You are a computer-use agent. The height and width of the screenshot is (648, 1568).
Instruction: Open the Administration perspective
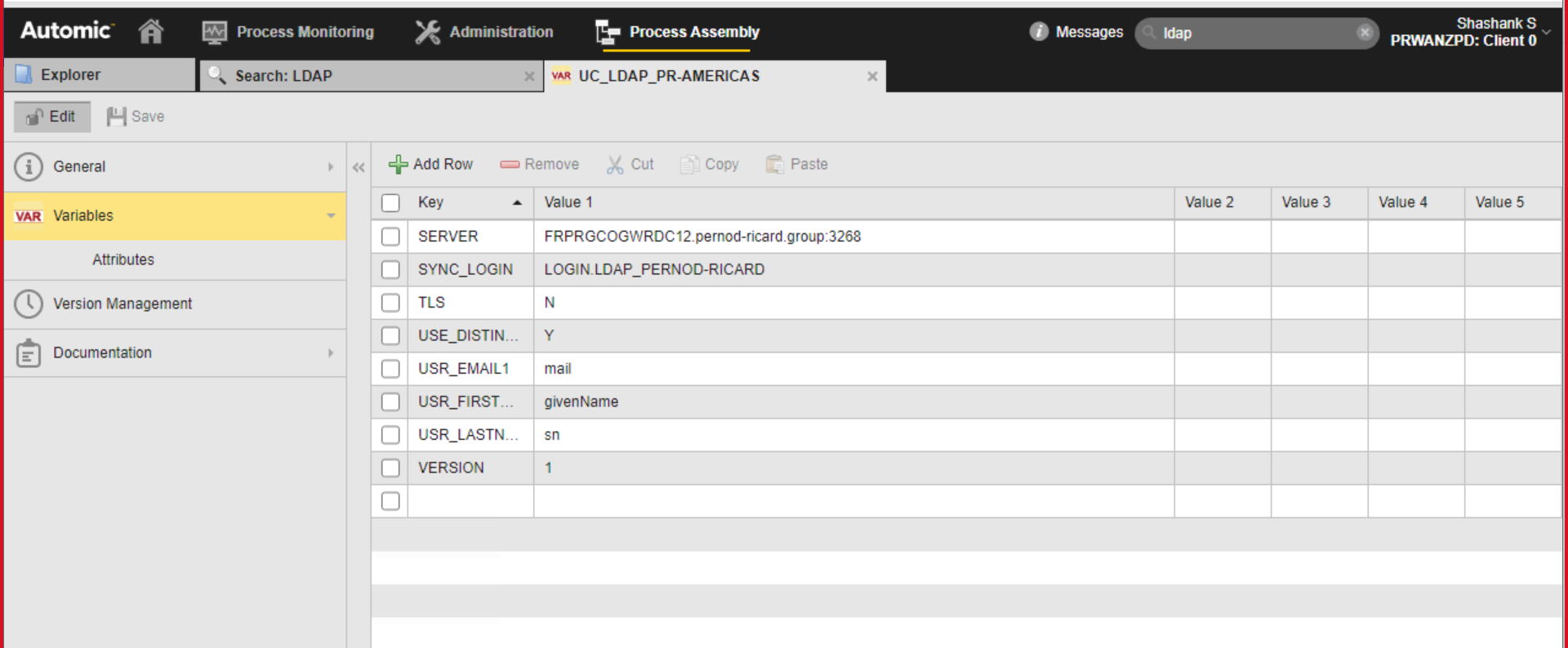point(483,32)
